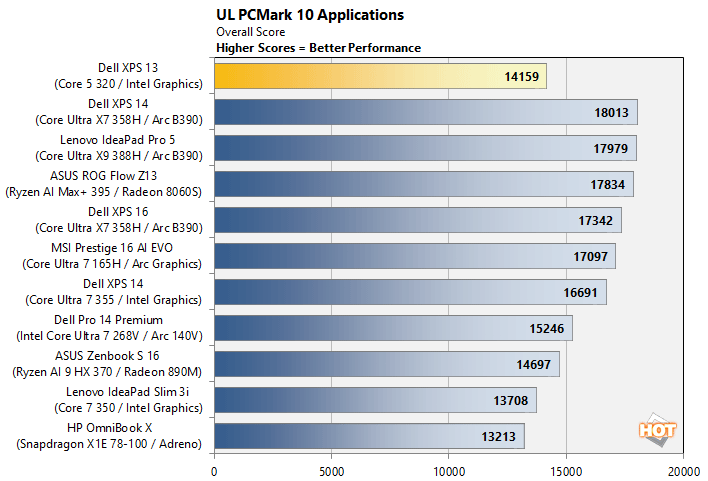
Task: Click the 16691 score value
Action: tap(580, 293)
